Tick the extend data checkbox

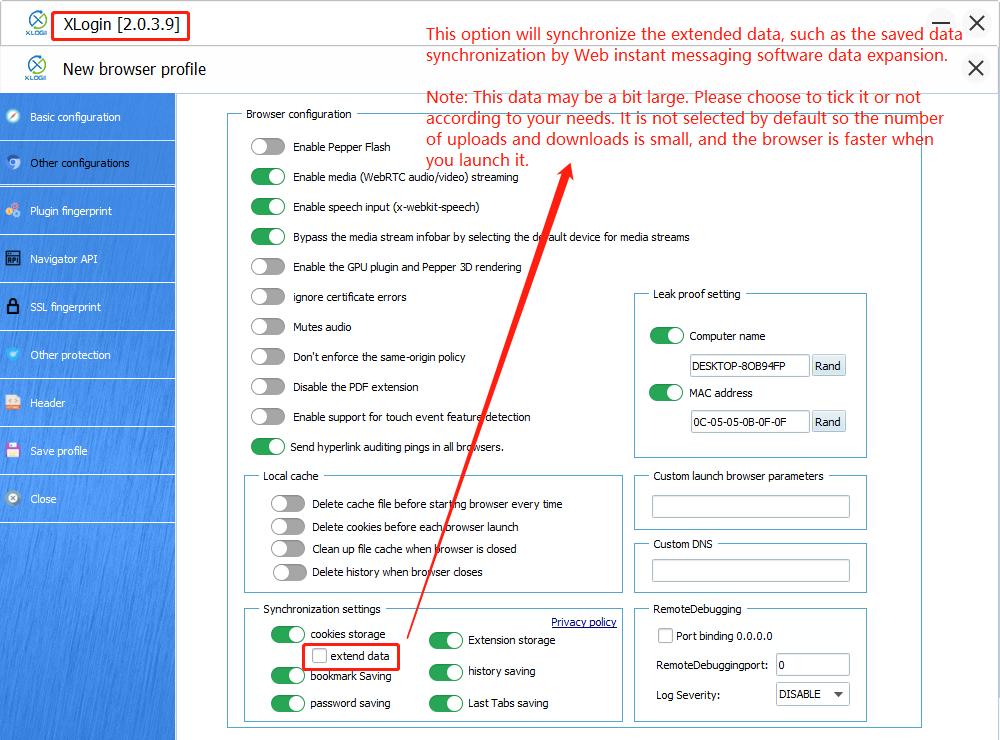click(320, 656)
